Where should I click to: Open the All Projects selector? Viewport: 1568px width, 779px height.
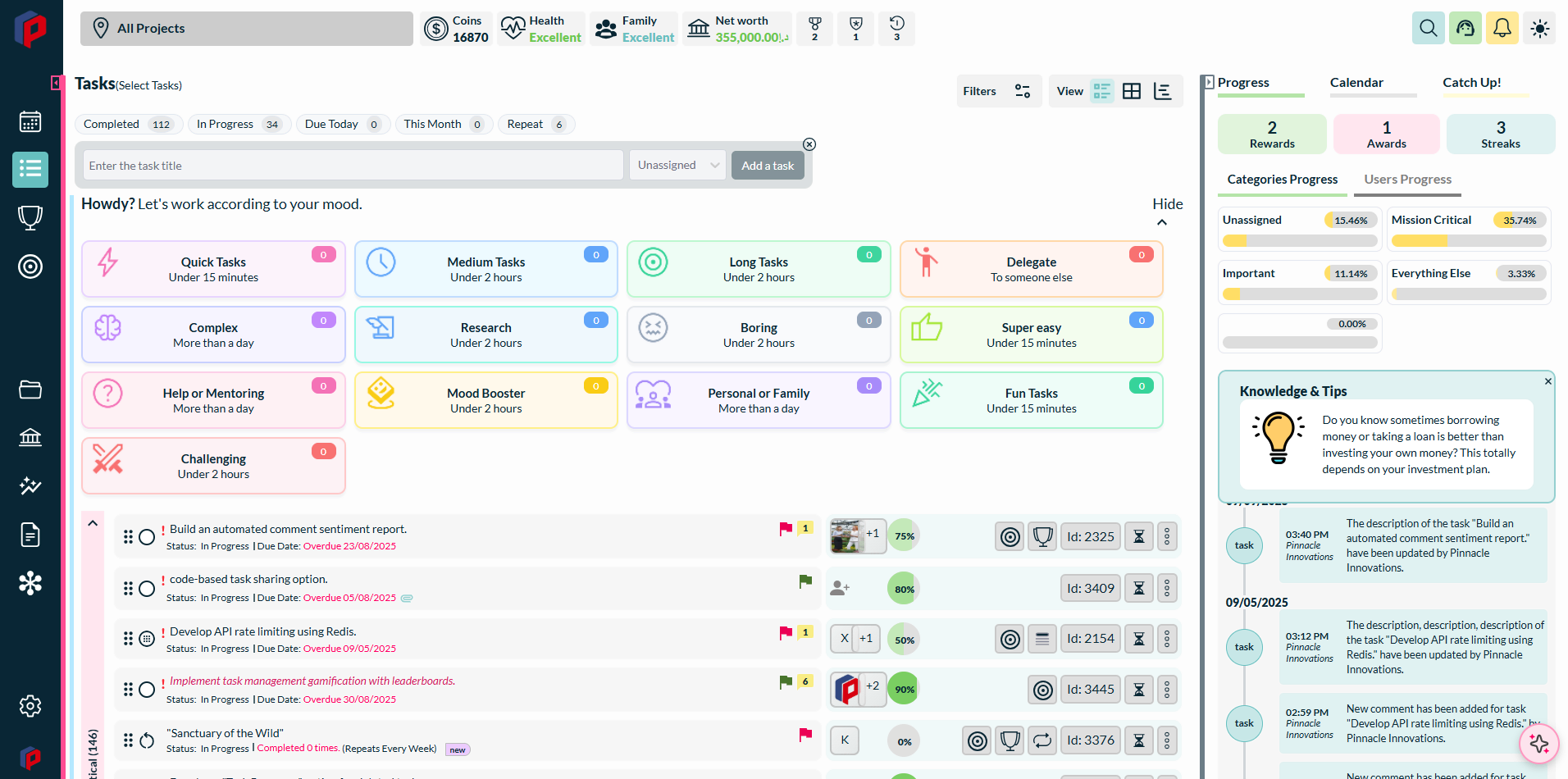pyautogui.click(x=247, y=29)
